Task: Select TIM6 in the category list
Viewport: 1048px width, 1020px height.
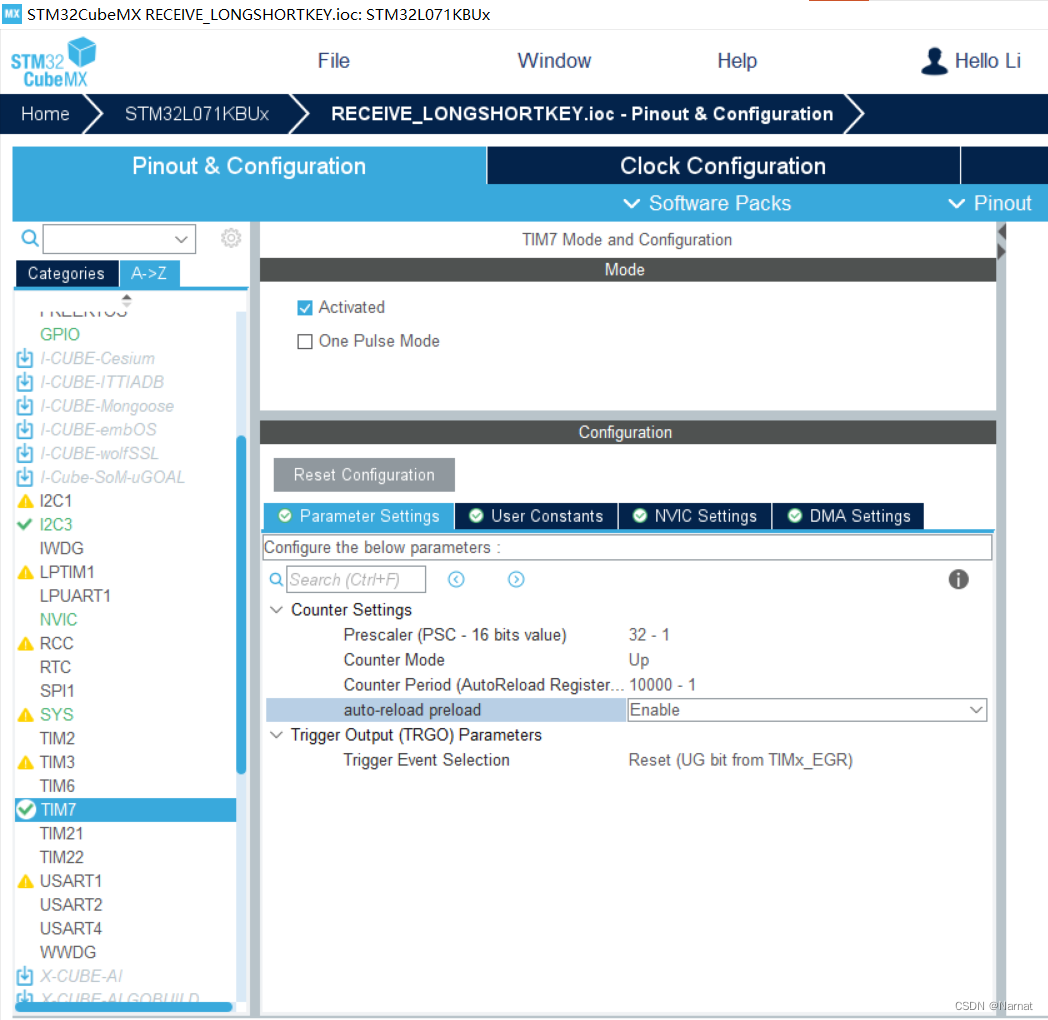Action: (57, 786)
